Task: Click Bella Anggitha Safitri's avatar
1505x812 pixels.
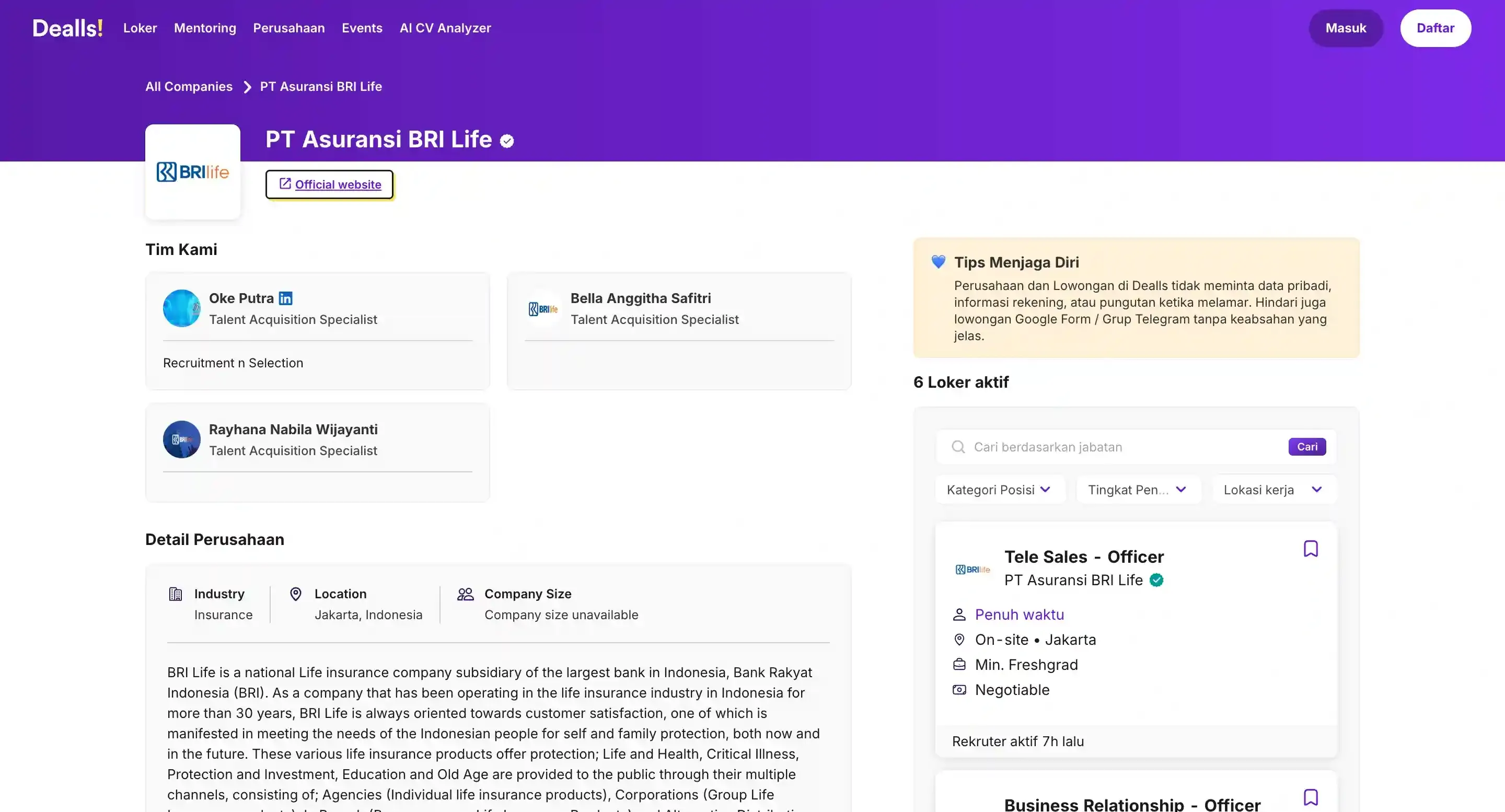Action: 543,308
